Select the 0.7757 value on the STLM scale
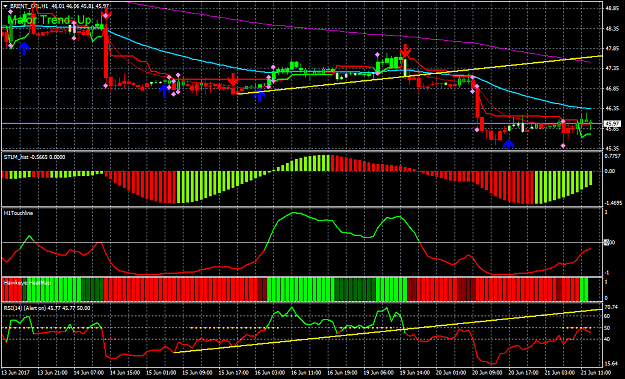Screen dimensions: 625x379 612,156
